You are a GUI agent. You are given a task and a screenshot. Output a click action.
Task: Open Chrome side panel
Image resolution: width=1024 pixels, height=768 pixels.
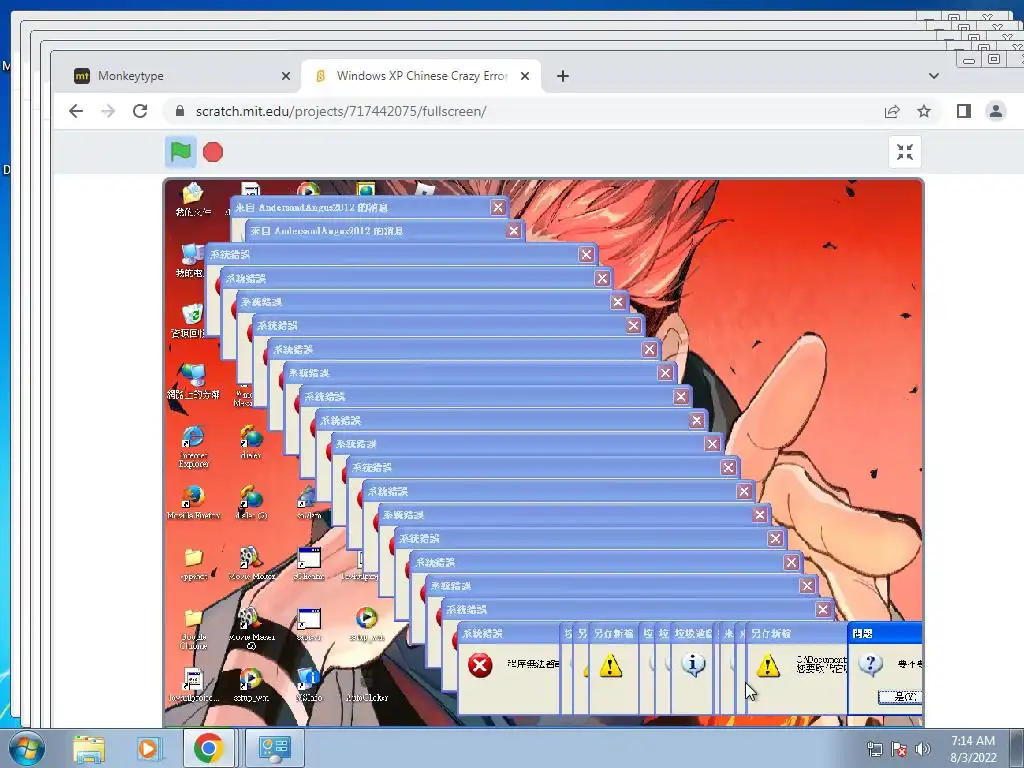coord(963,111)
